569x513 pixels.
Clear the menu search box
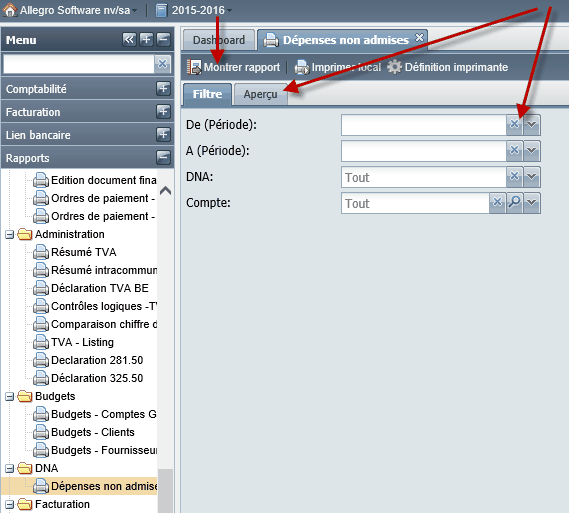(x=162, y=64)
